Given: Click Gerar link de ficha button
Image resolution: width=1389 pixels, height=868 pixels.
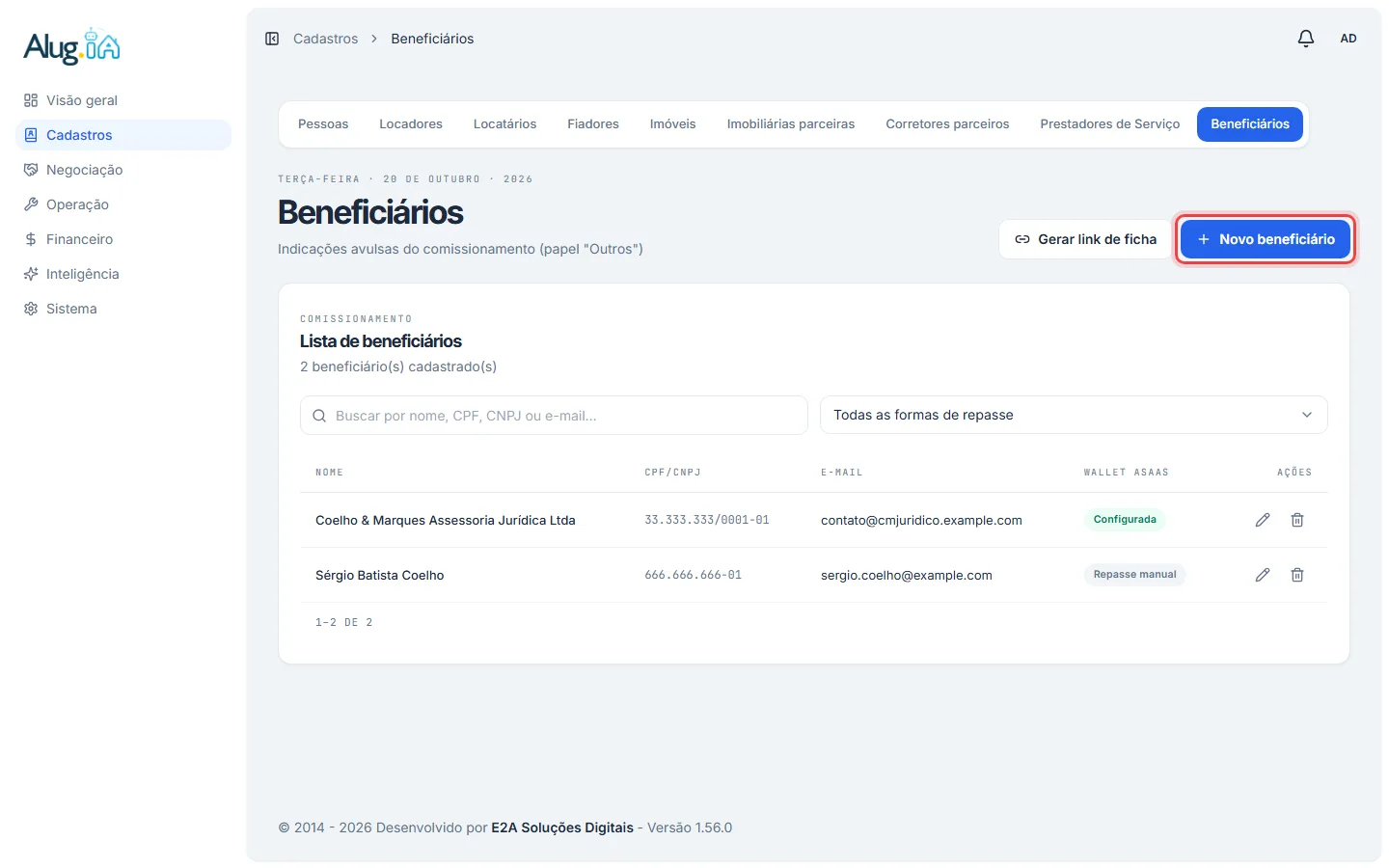Looking at the screenshot, I should [1085, 239].
